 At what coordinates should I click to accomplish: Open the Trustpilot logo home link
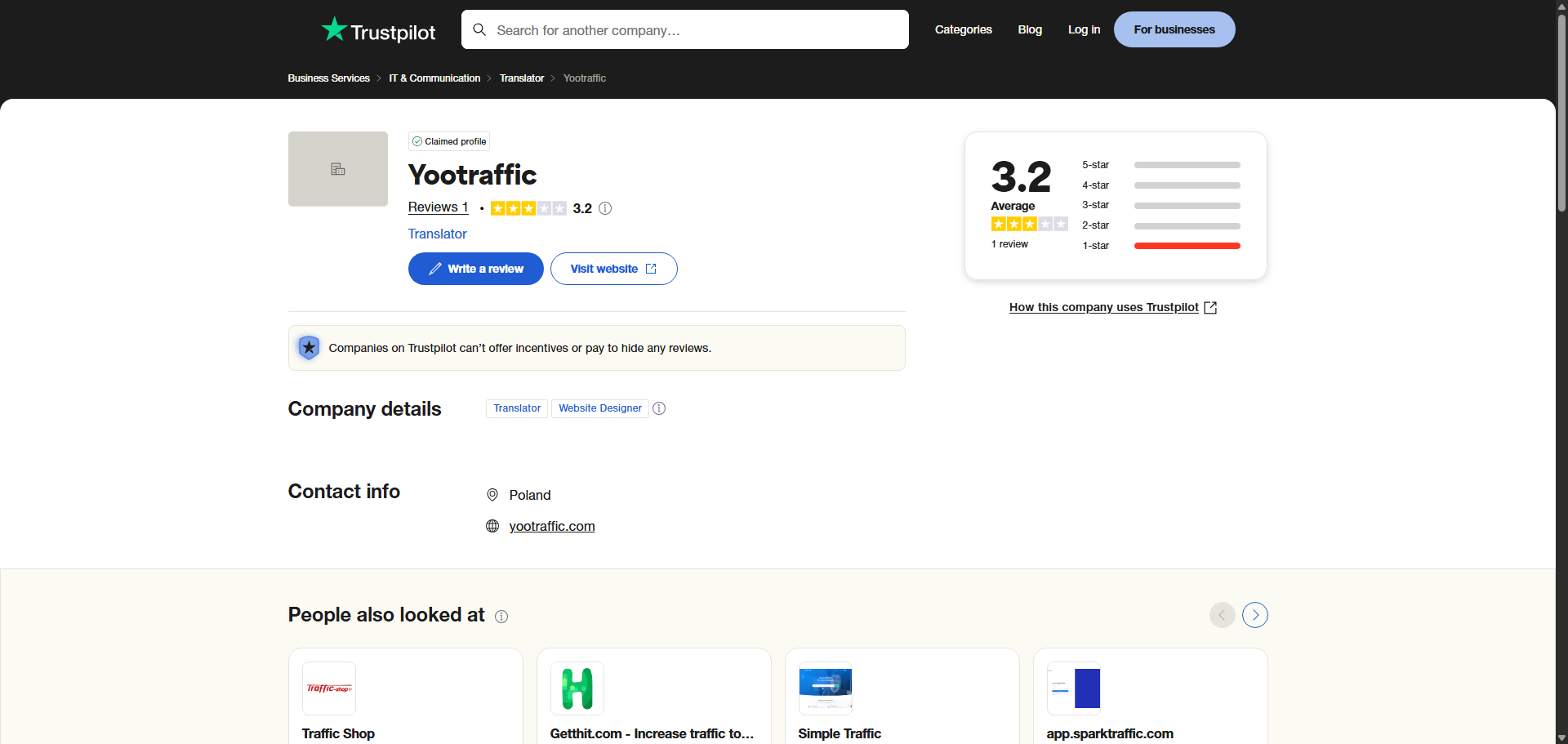(x=378, y=30)
